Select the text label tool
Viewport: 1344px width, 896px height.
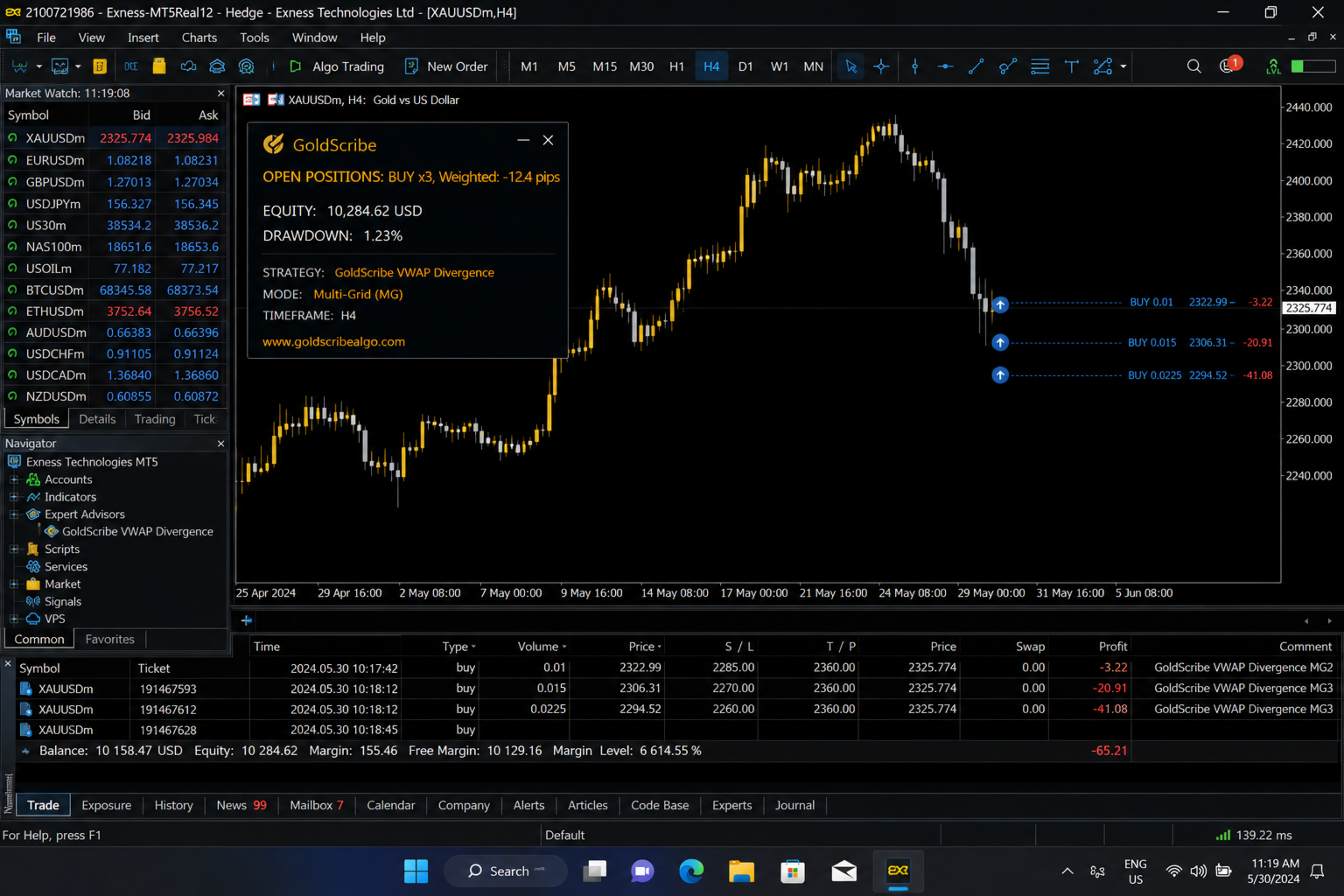click(1071, 66)
